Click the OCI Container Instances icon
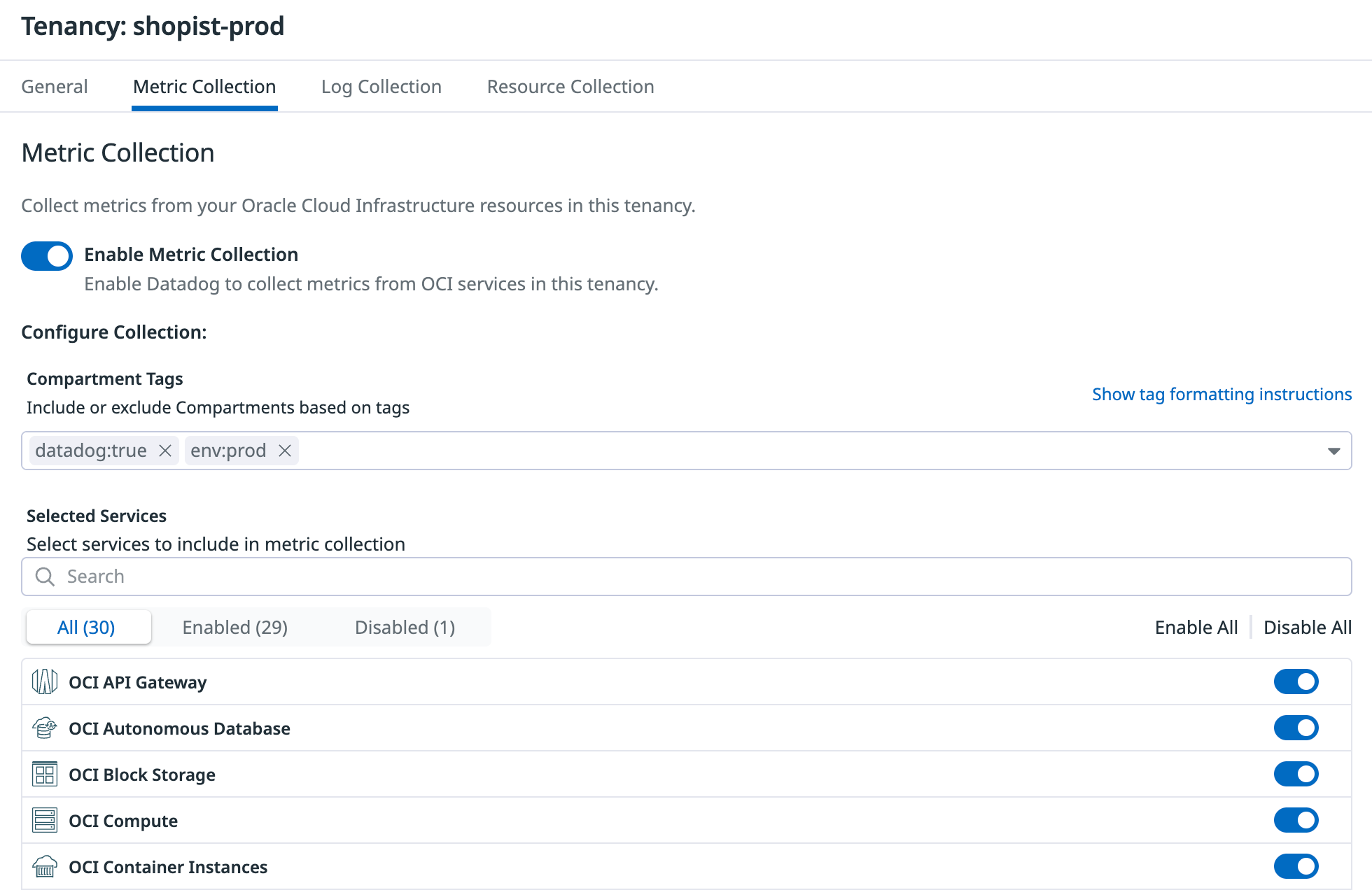The width and height of the screenshot is (1372, 890). coord(45,866)
